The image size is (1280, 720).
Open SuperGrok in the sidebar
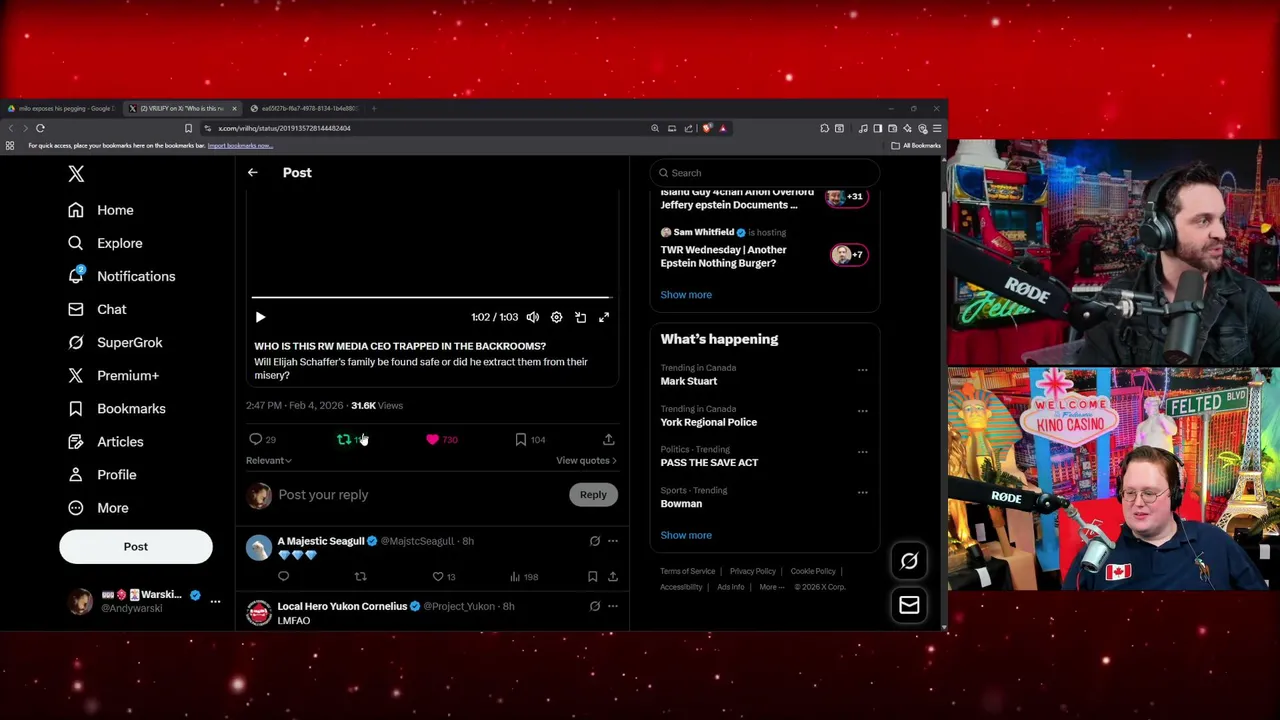coord(114,342)
